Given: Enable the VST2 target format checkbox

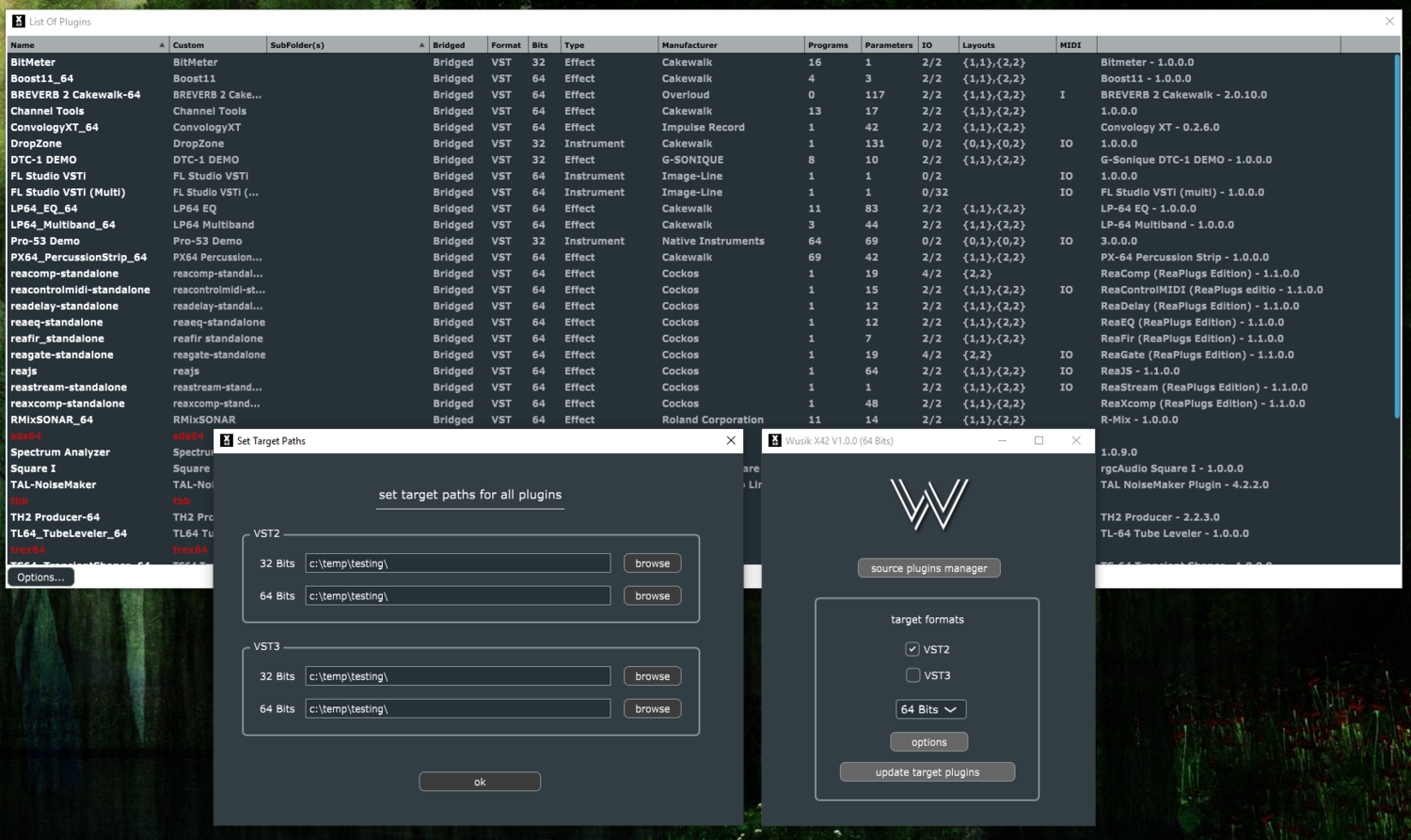Looking at the screenshot, I should [912, 649].
